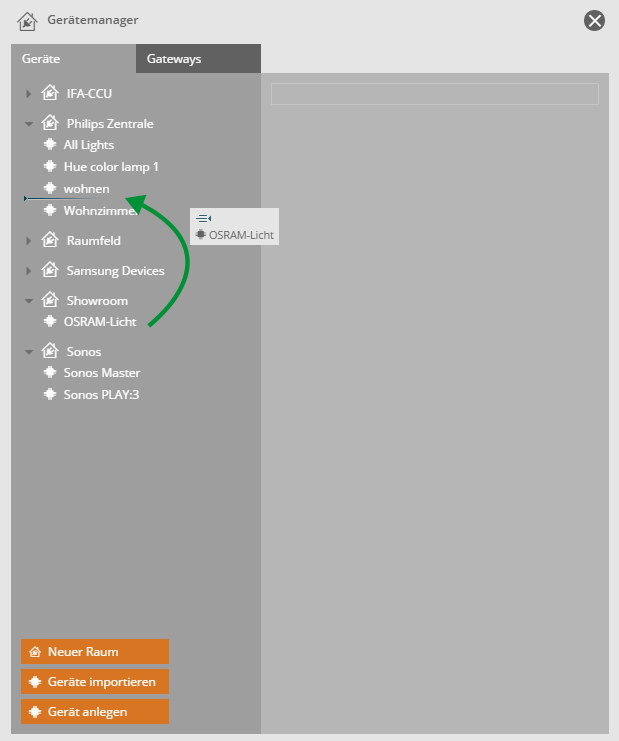Switch to the Gateways tab
This screenshot has width=619, height=741.
pyautogui.click(x=174, y=59)
